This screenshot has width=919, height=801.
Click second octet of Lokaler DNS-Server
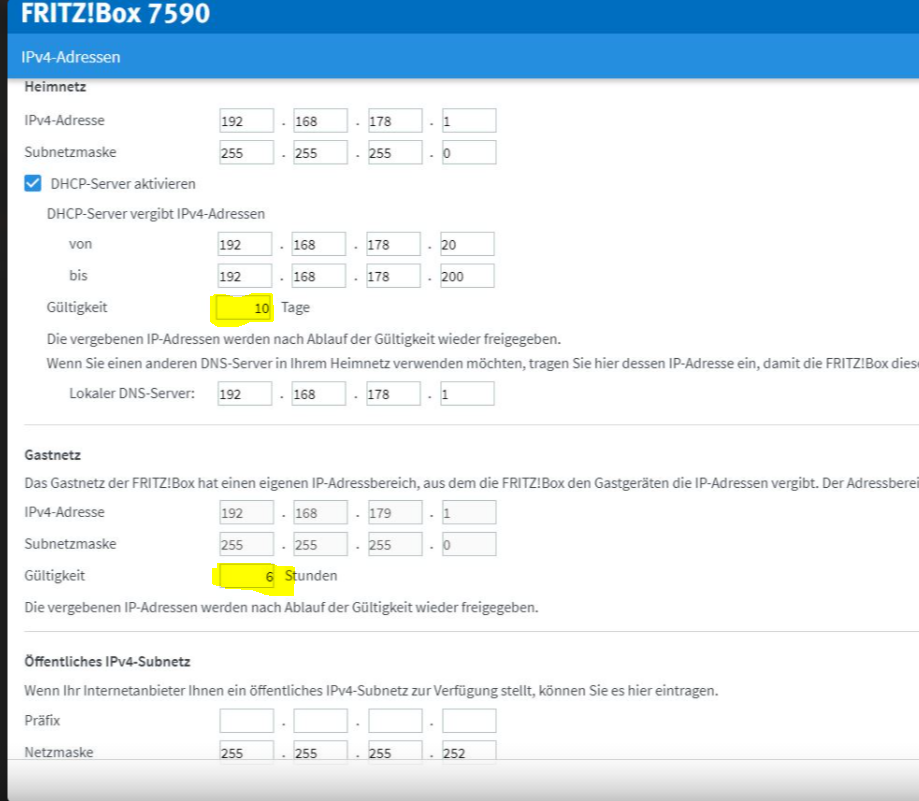click(319, 394)
